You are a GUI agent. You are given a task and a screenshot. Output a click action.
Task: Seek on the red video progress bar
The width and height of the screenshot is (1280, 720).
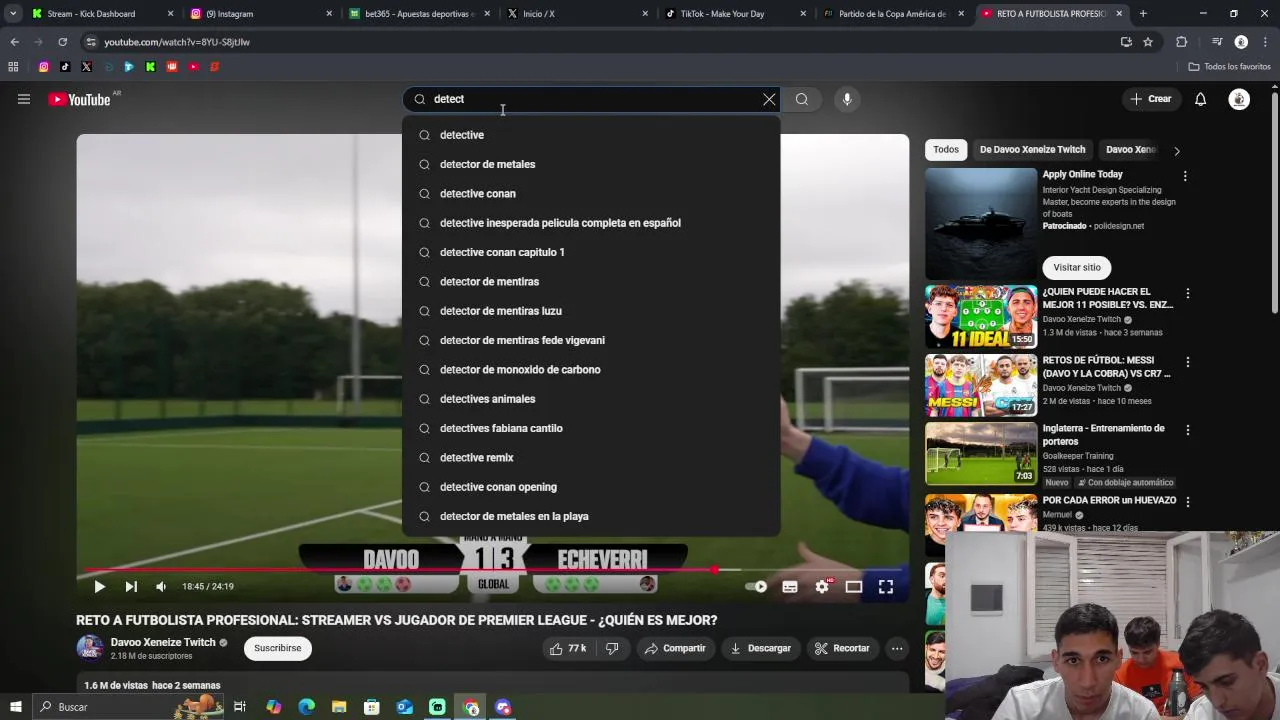[492, 570]
